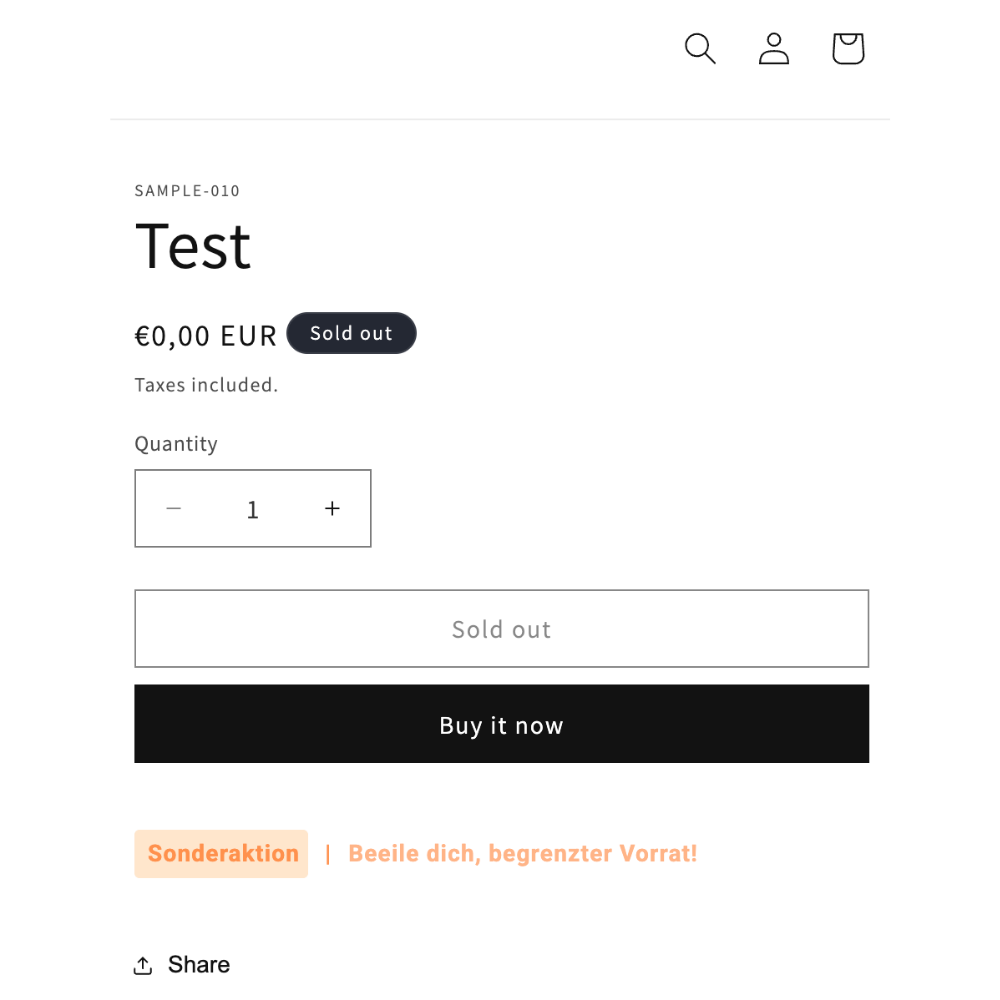Open the account profile icon
The image size is (1000, 1000).
click(x=774, y=48)
